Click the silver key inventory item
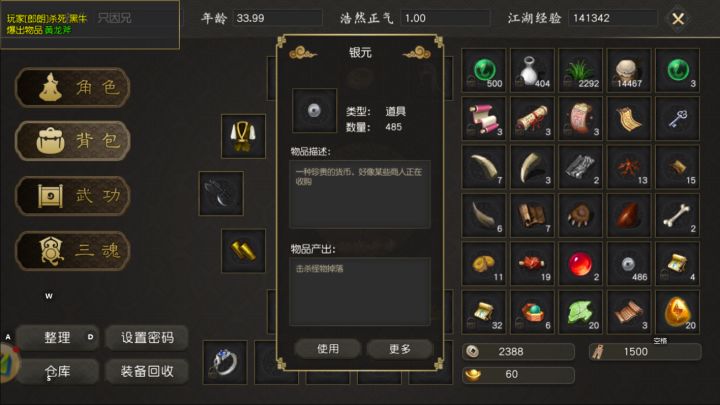 click(x=677, y=118)
